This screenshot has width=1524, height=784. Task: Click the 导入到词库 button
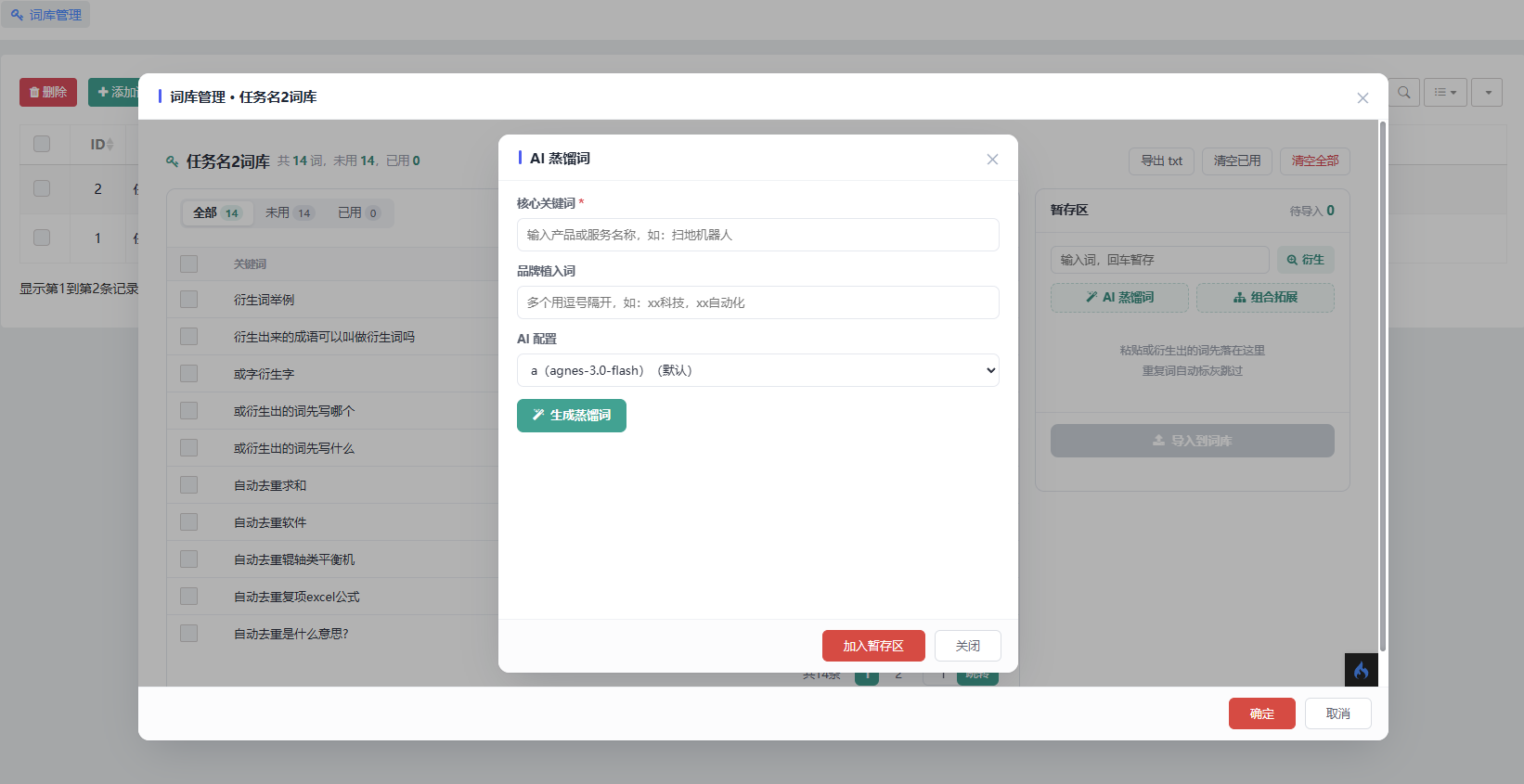[x=1193, y=441]
